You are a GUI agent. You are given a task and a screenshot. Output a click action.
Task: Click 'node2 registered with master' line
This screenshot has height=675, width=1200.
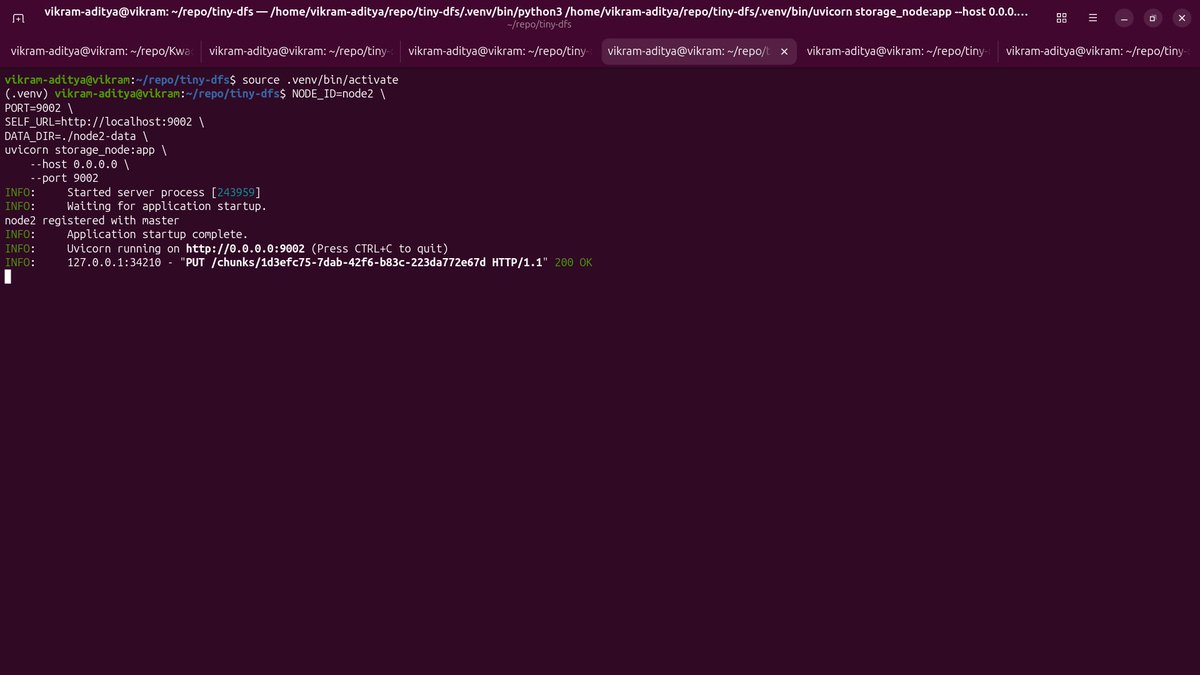pos(92,220)
